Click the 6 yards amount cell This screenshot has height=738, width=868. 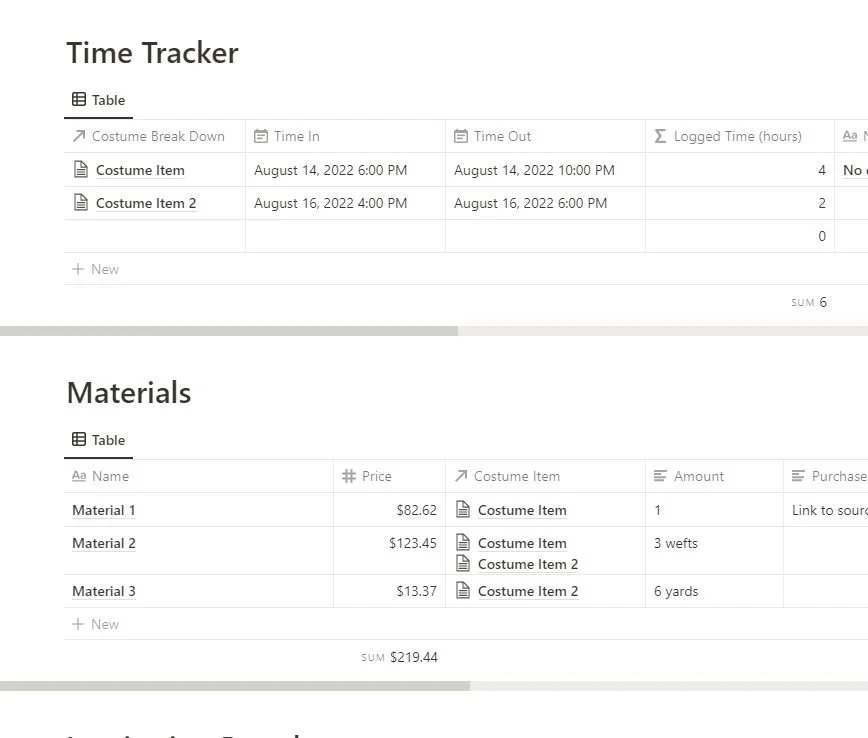tap(714, 591)
